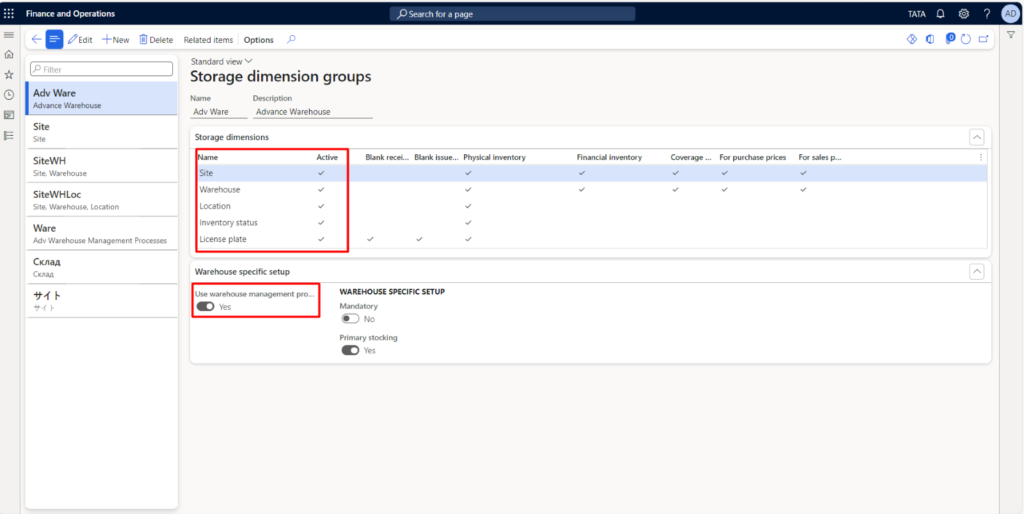1024x514 pixels.
Task: Toggle the list view icon button
Action: tap(54, 40)
